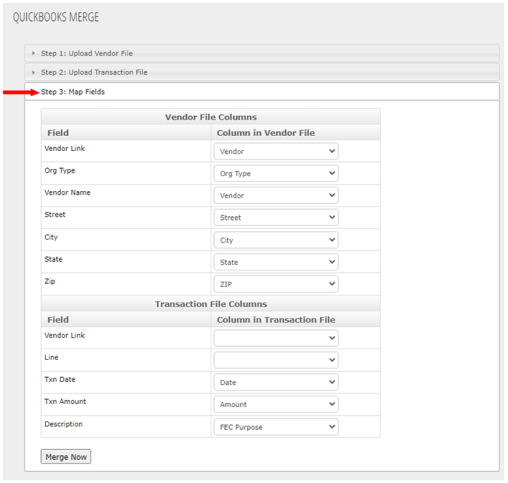508x483 pixels.
Task: Click the Org Type field label
Action: tap(60, 171)
